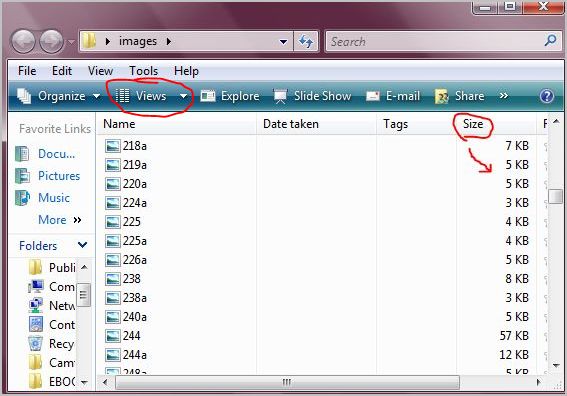
Task: Select the Cam folder in tree
Action: (52, 363)
